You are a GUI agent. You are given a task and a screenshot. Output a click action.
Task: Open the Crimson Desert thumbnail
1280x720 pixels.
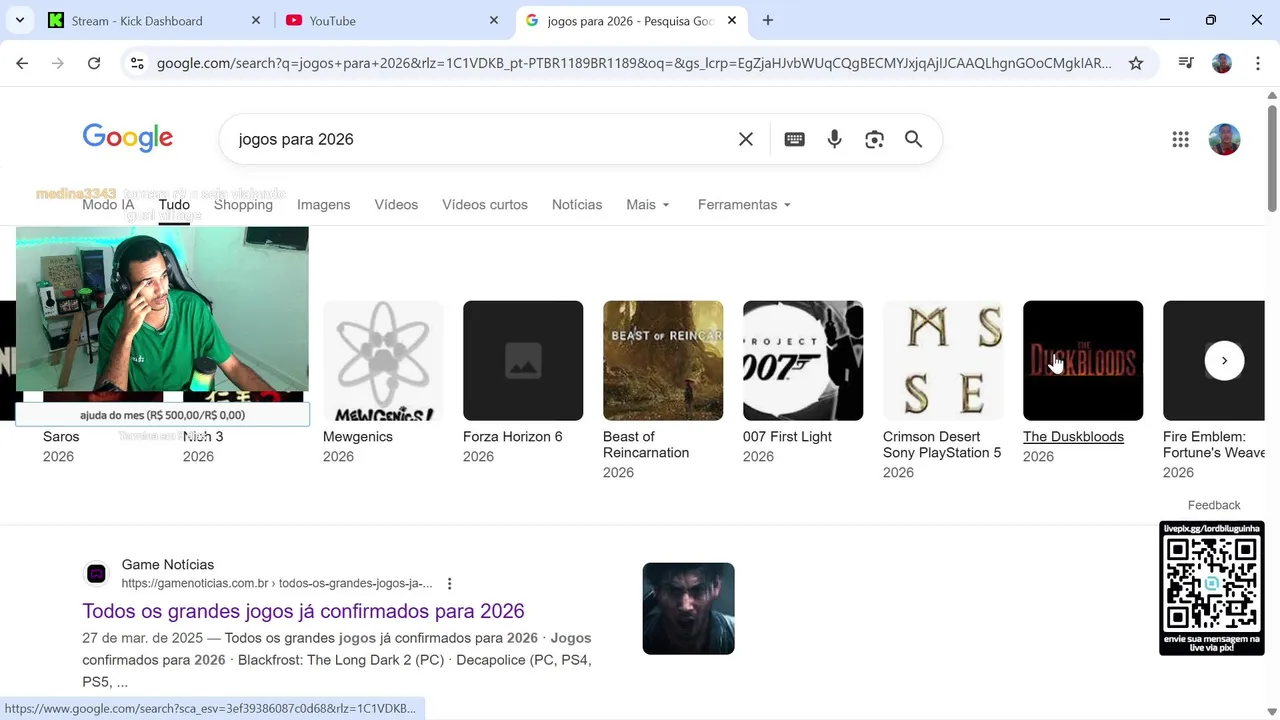click(x=943, y=360)
